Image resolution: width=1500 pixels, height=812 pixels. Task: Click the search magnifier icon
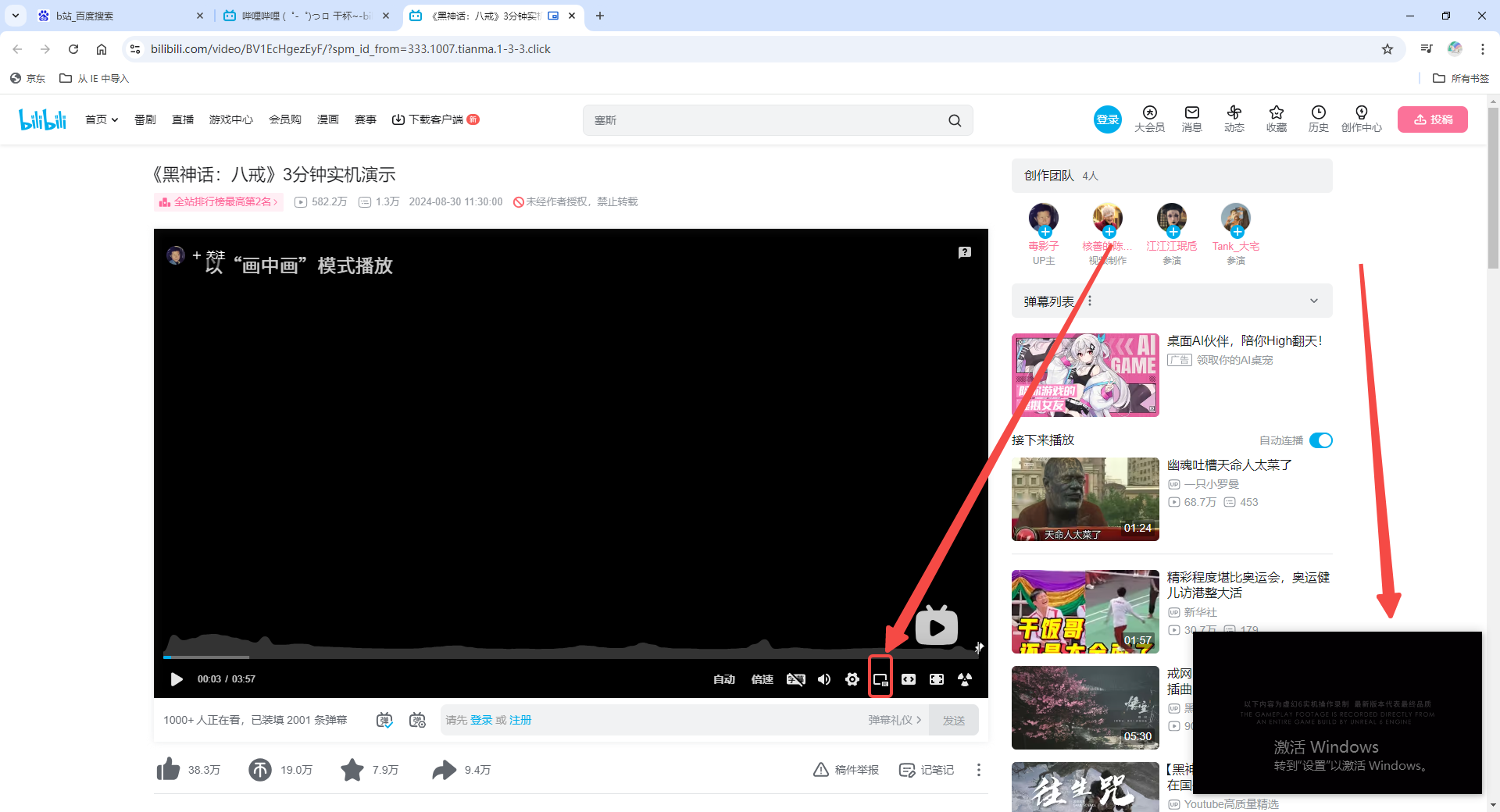coord(955,120)
